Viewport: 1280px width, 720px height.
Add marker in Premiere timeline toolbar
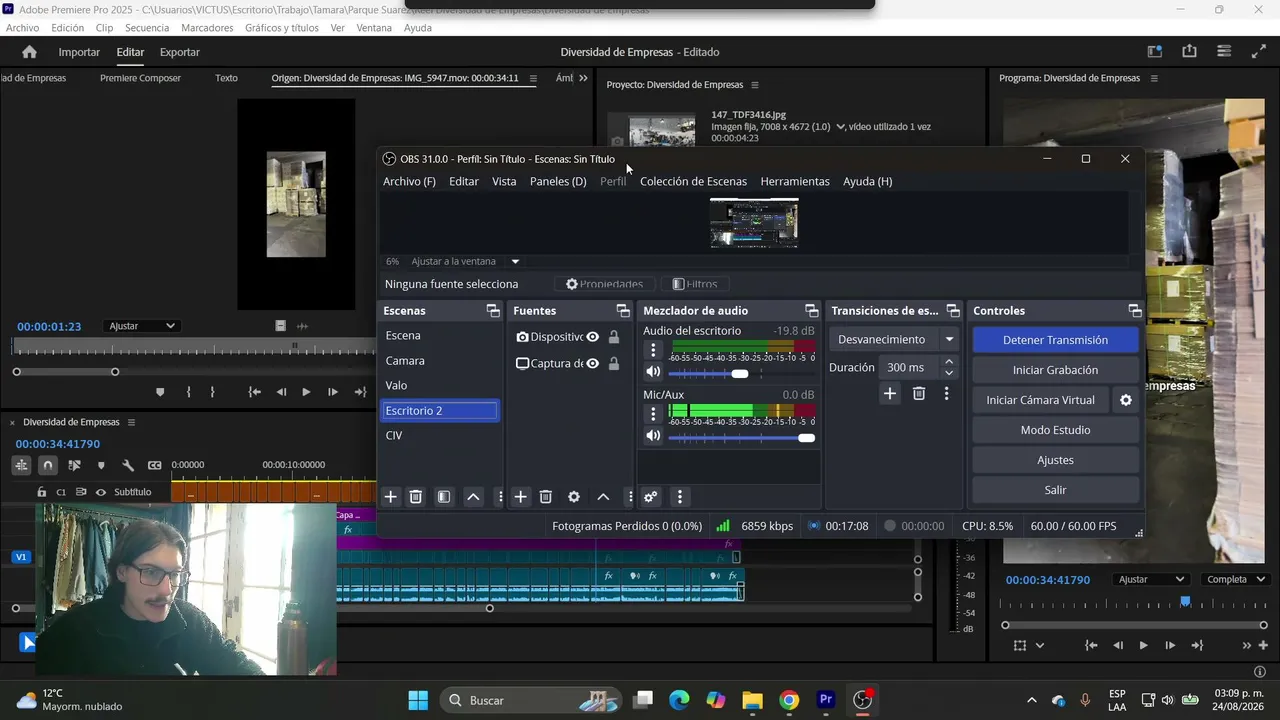tap(101, 465)
